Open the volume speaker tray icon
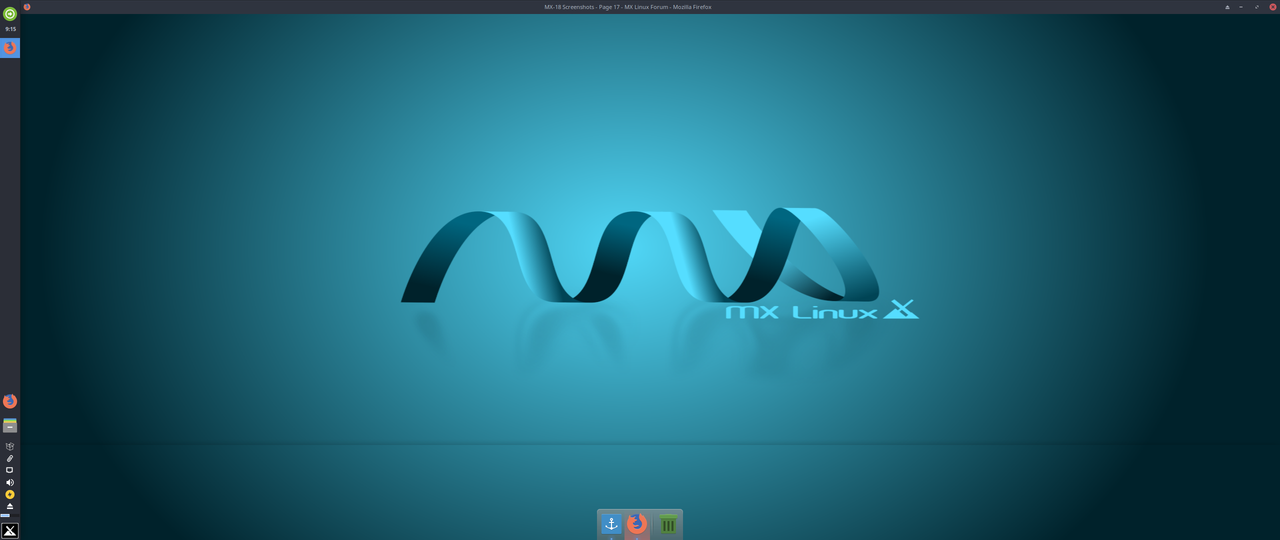 [x=10, y=482]
